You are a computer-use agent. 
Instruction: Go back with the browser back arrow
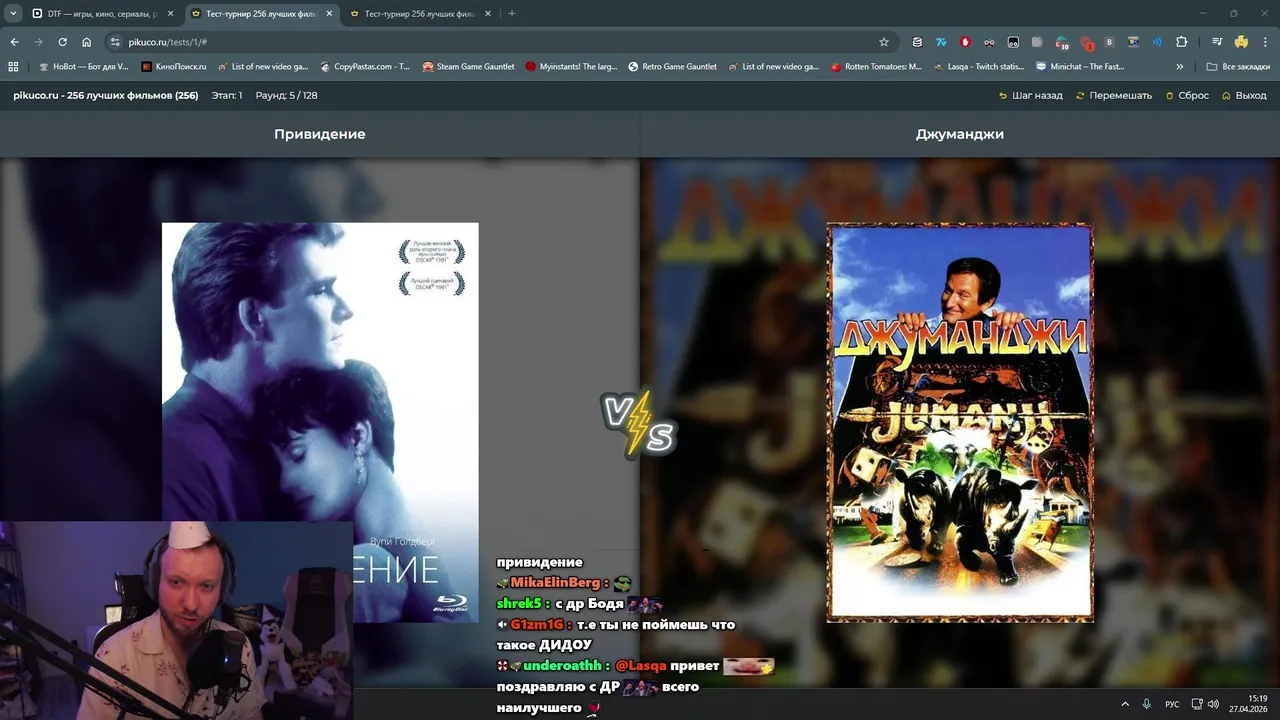(14, 42)
